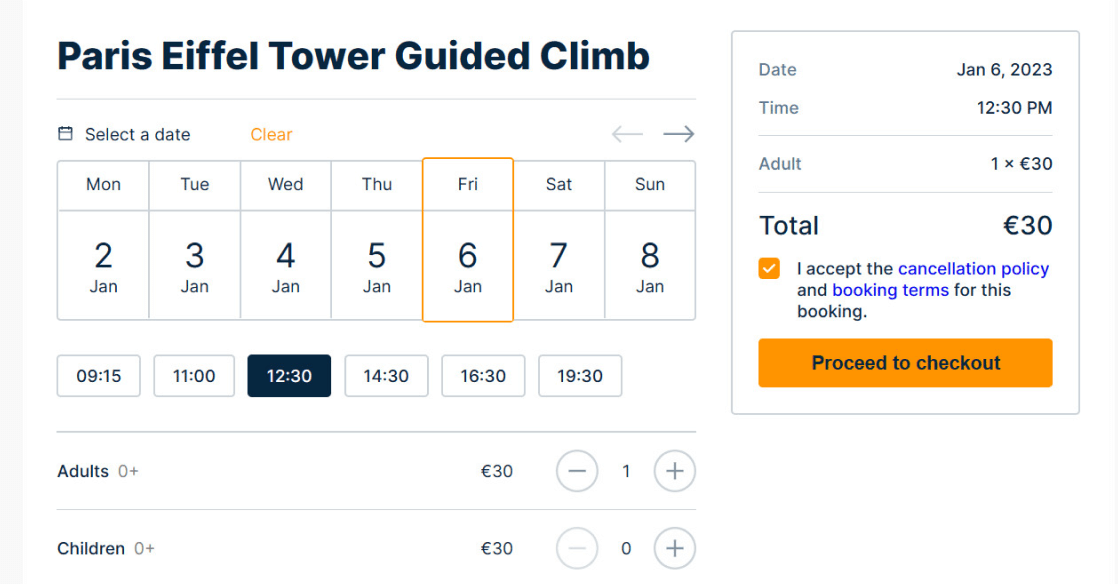1118x584 pixels.
Task: Decrease Children count with minus button
Action: [577, 548]
